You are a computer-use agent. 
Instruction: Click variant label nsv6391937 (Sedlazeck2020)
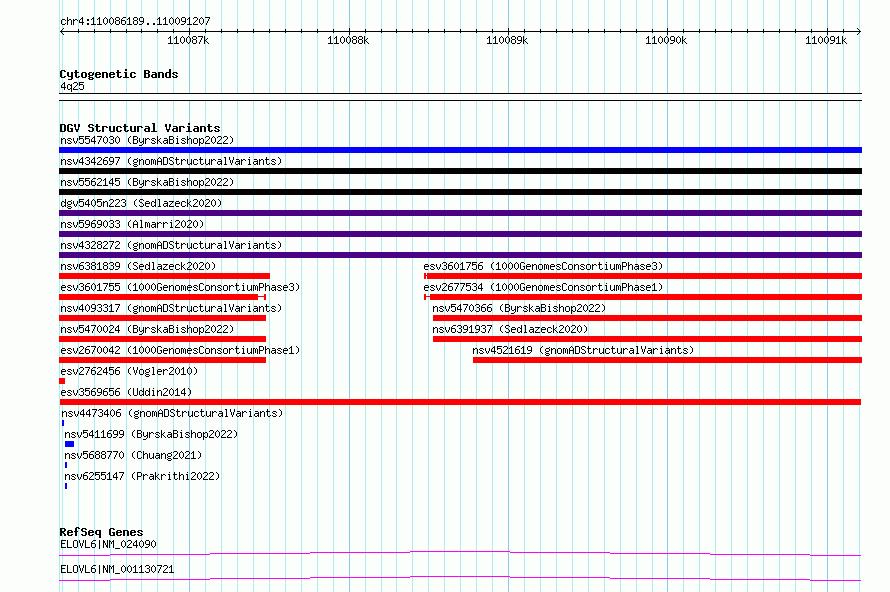coord(510,329)
